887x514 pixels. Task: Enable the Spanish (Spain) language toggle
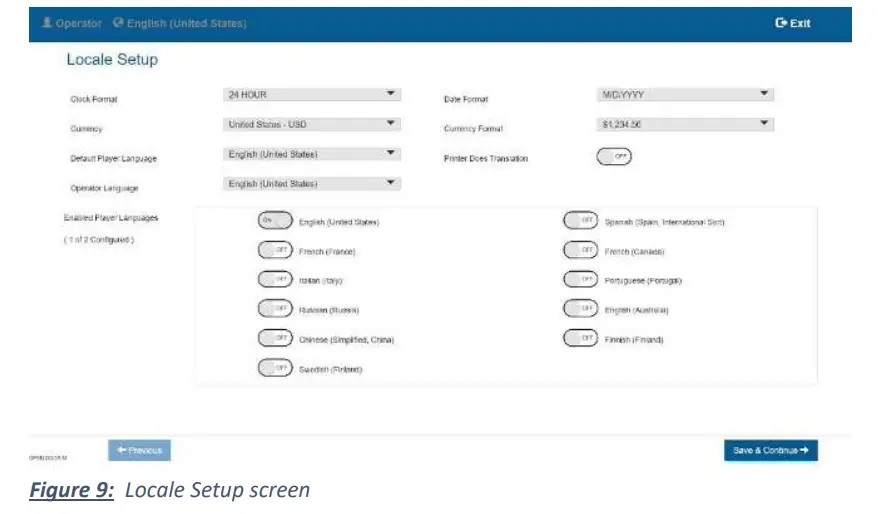tap(580, 221)
